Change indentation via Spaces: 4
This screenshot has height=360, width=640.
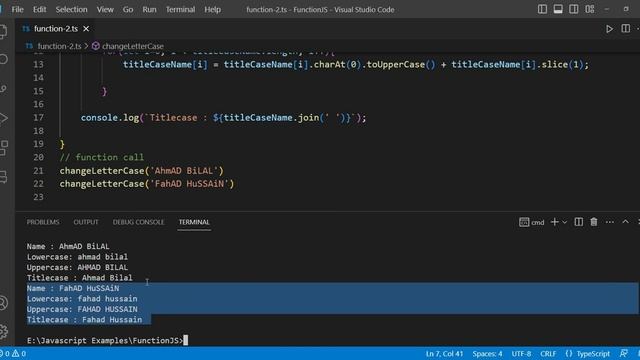[487, 353]
